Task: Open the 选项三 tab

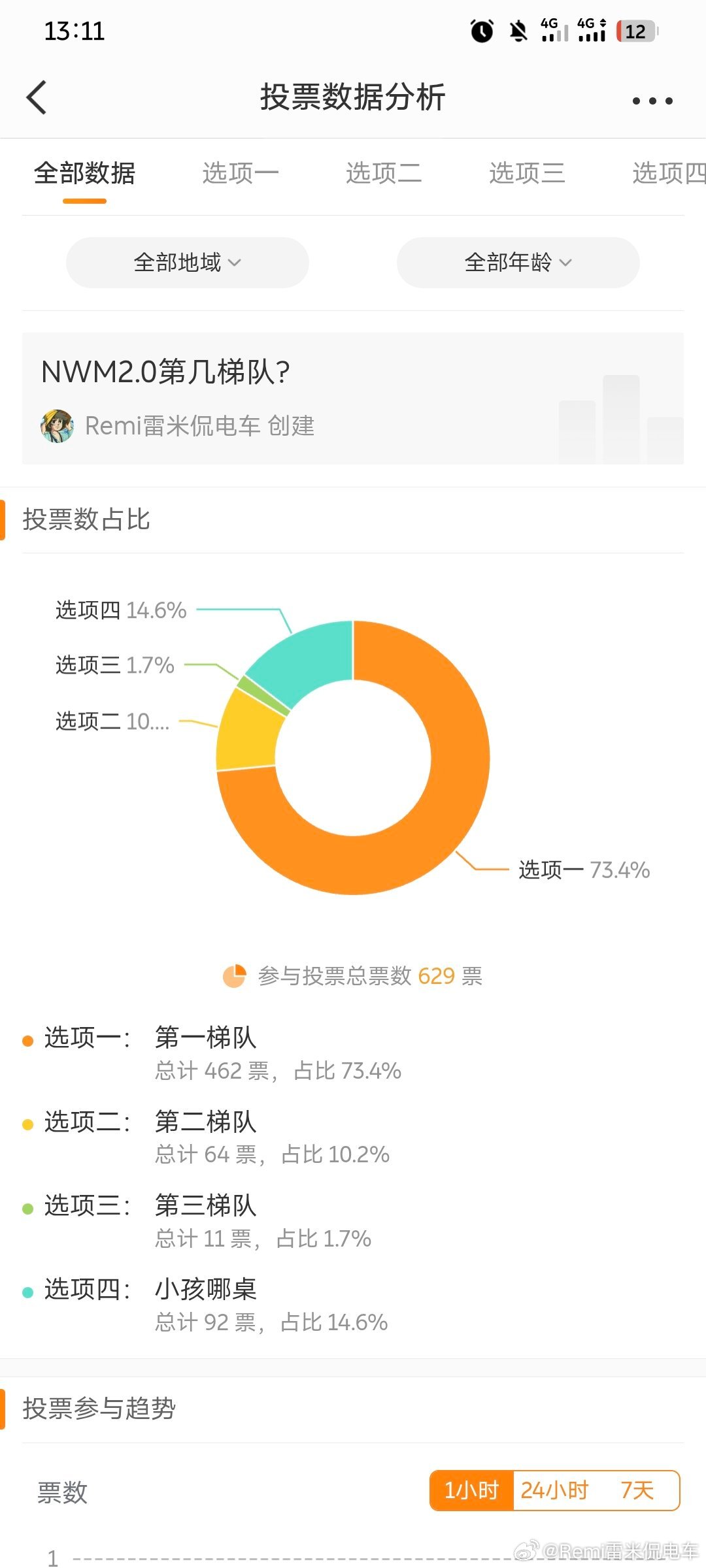Action: pos(527,173)
